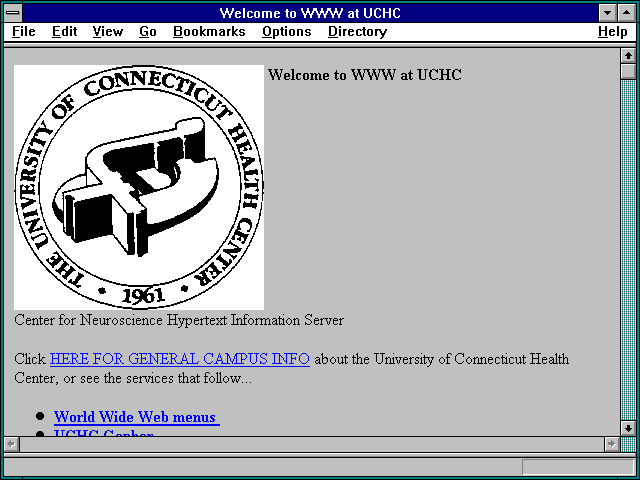Click the vertical scrollbar thumb
The image size is (640, 480).
point(628,71)
